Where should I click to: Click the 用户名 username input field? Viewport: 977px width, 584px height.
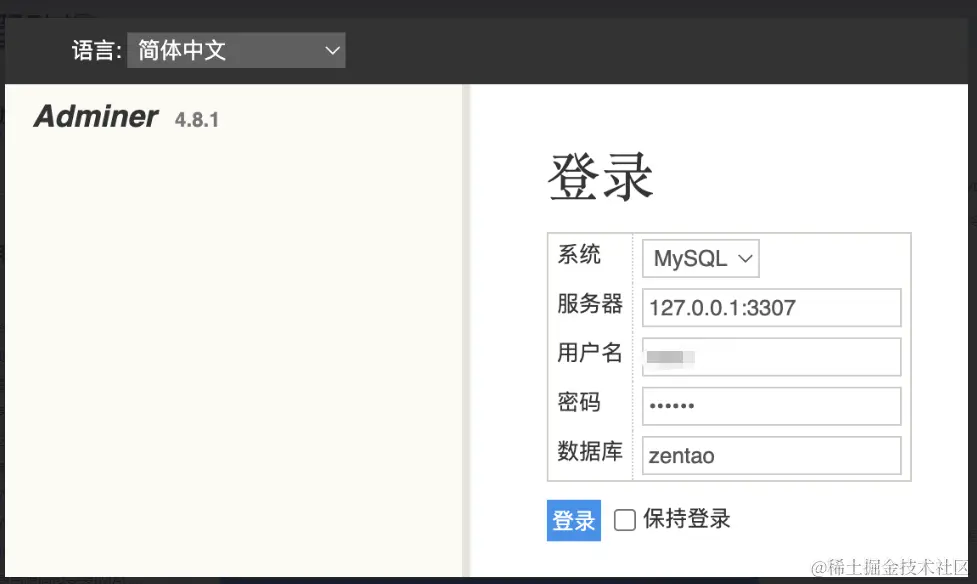(x=771, y=357)
